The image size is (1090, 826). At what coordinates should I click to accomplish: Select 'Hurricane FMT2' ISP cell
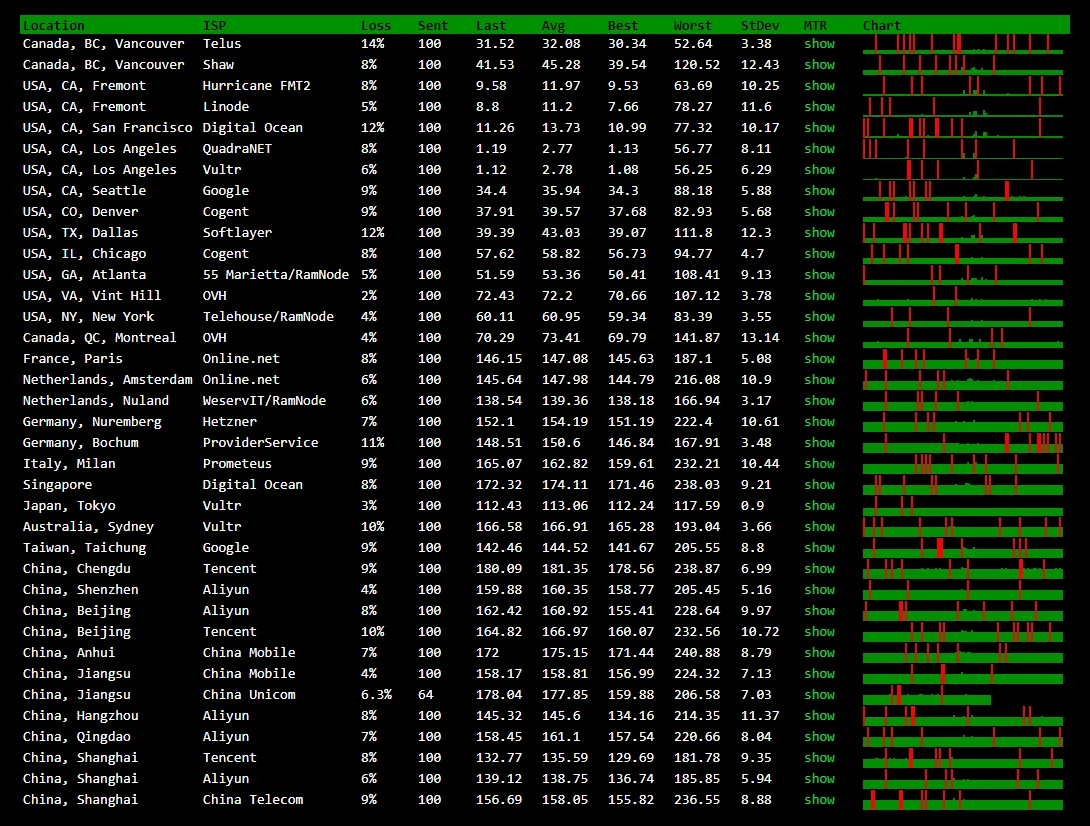257,86
